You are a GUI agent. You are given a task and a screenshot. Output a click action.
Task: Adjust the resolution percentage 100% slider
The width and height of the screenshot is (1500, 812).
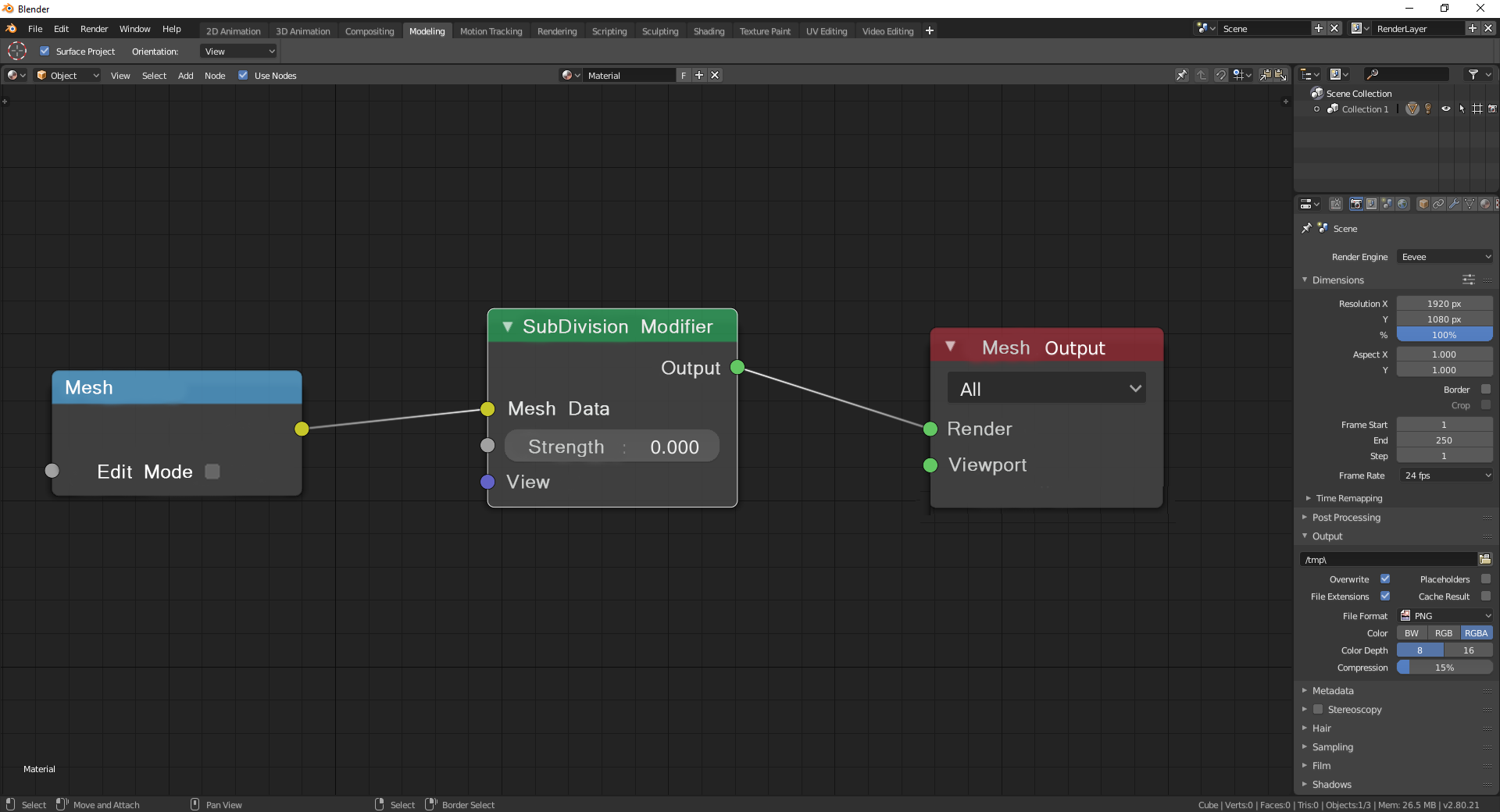click(x=1445, y=335)
